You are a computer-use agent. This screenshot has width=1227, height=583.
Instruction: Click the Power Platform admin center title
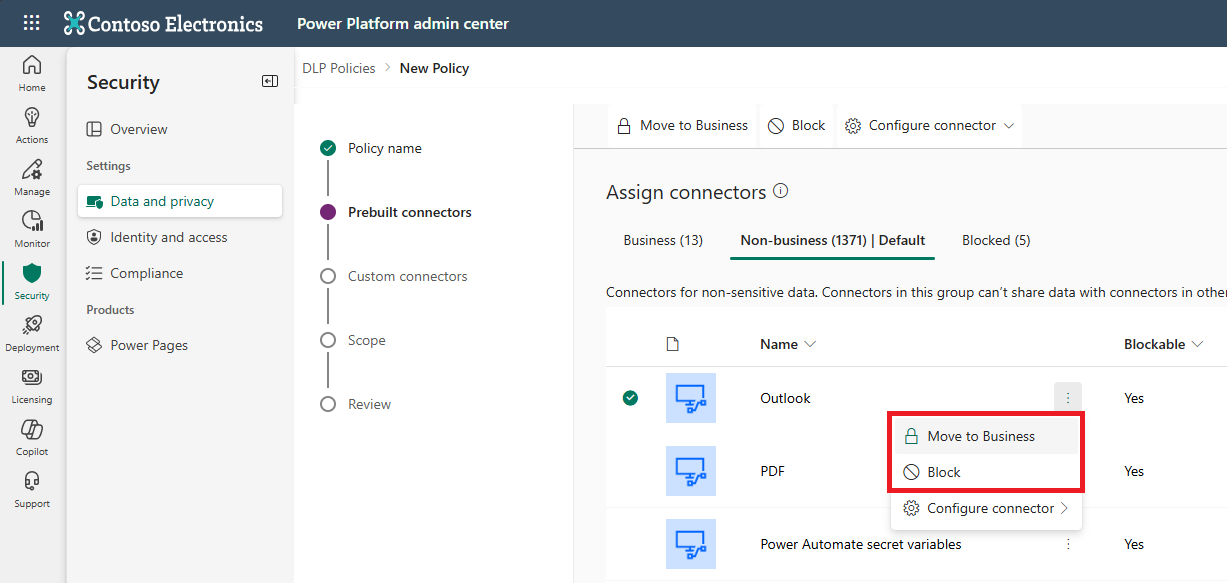(x=403, y=23)
